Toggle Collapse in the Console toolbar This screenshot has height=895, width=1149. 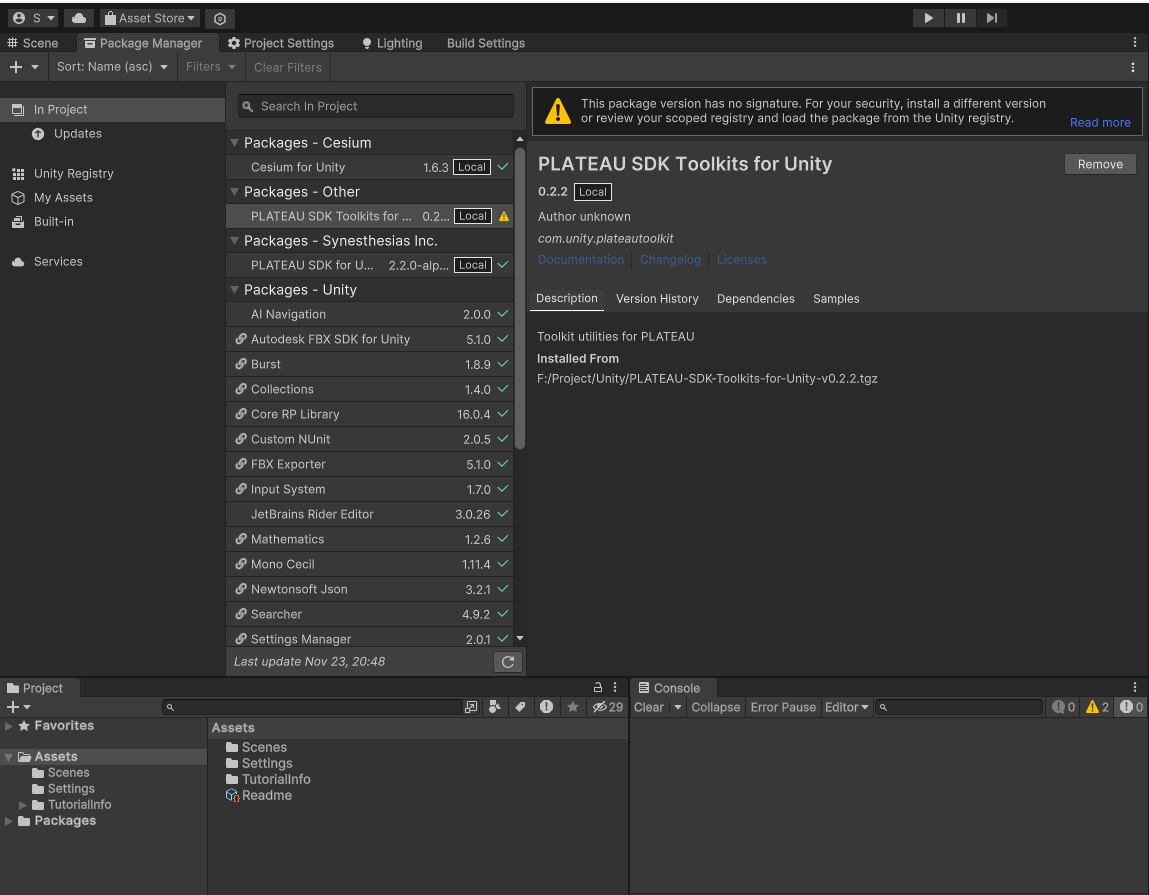click(x=716, y=707)
